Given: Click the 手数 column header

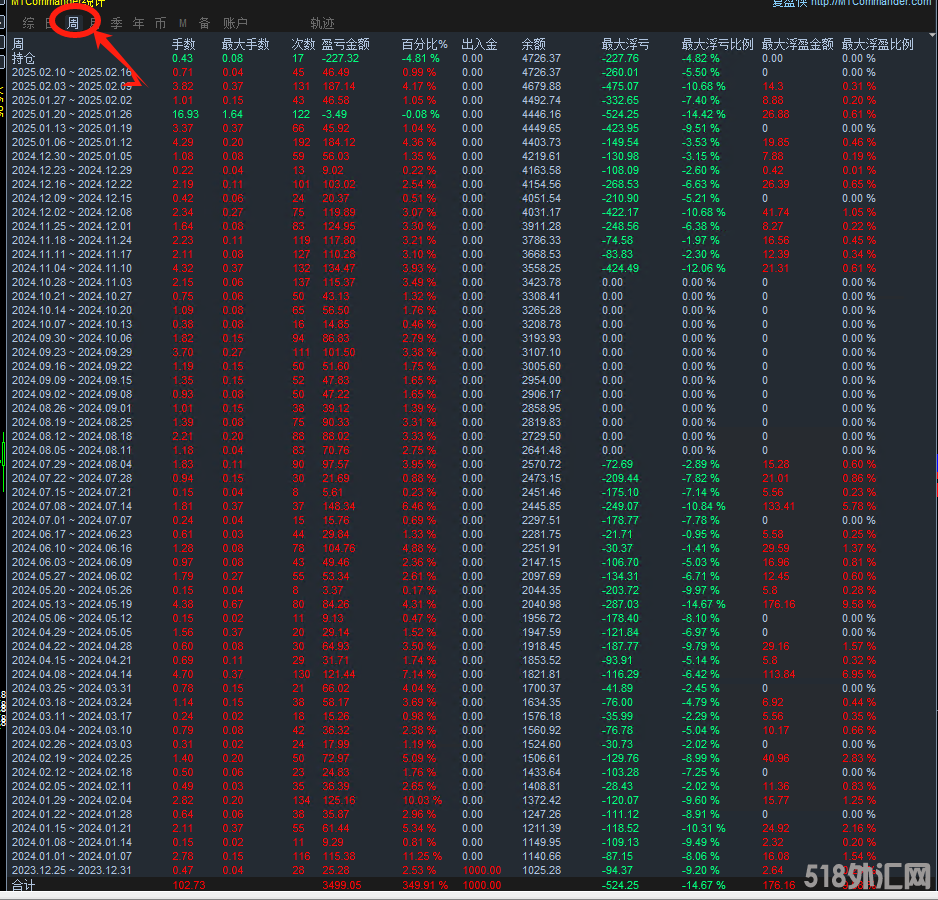Looking at the screenshot, I should [184, 44].
